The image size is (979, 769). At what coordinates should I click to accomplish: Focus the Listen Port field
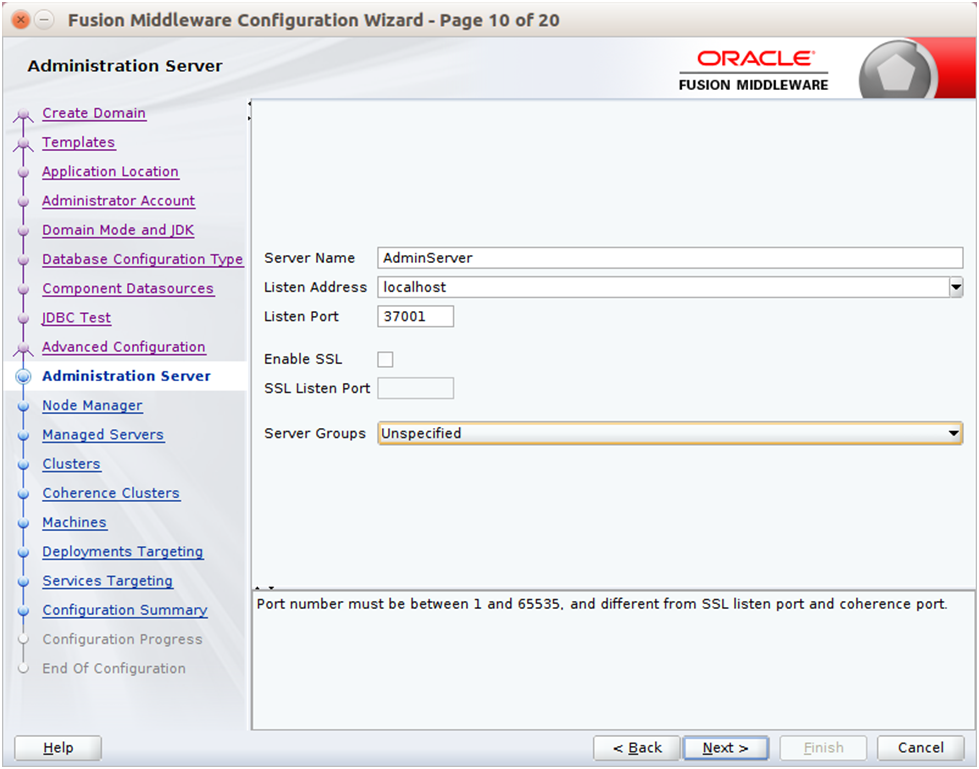415,316
